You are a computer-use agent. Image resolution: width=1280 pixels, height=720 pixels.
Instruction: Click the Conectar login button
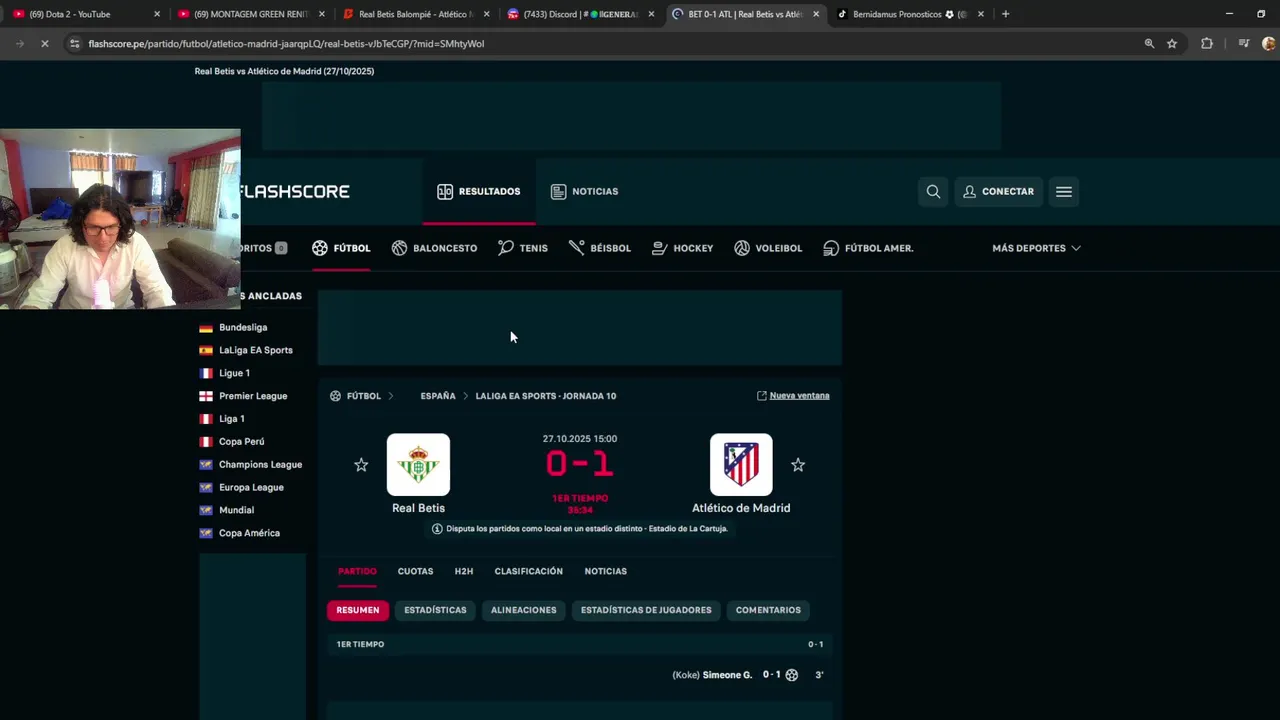998,192
